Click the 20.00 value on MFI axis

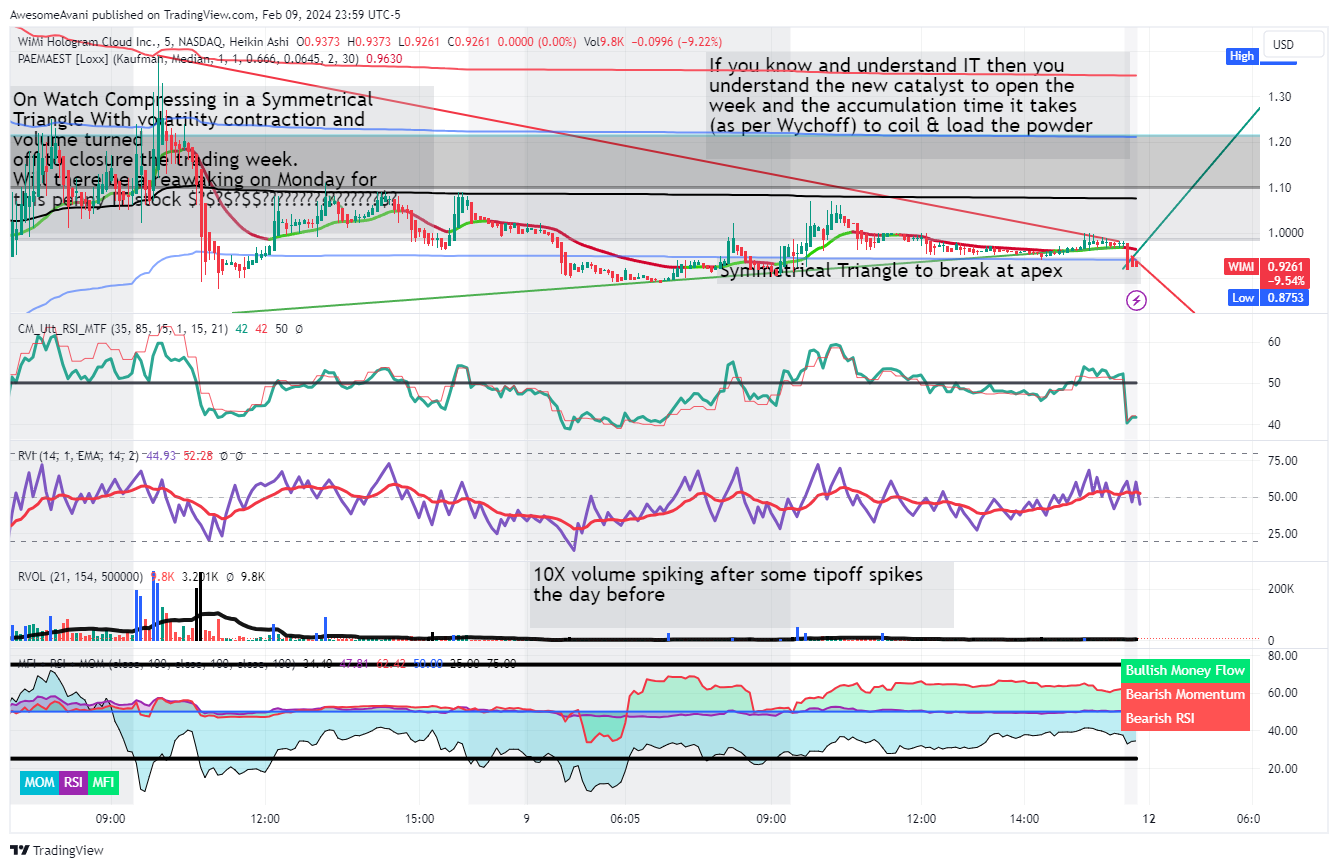1283,769
